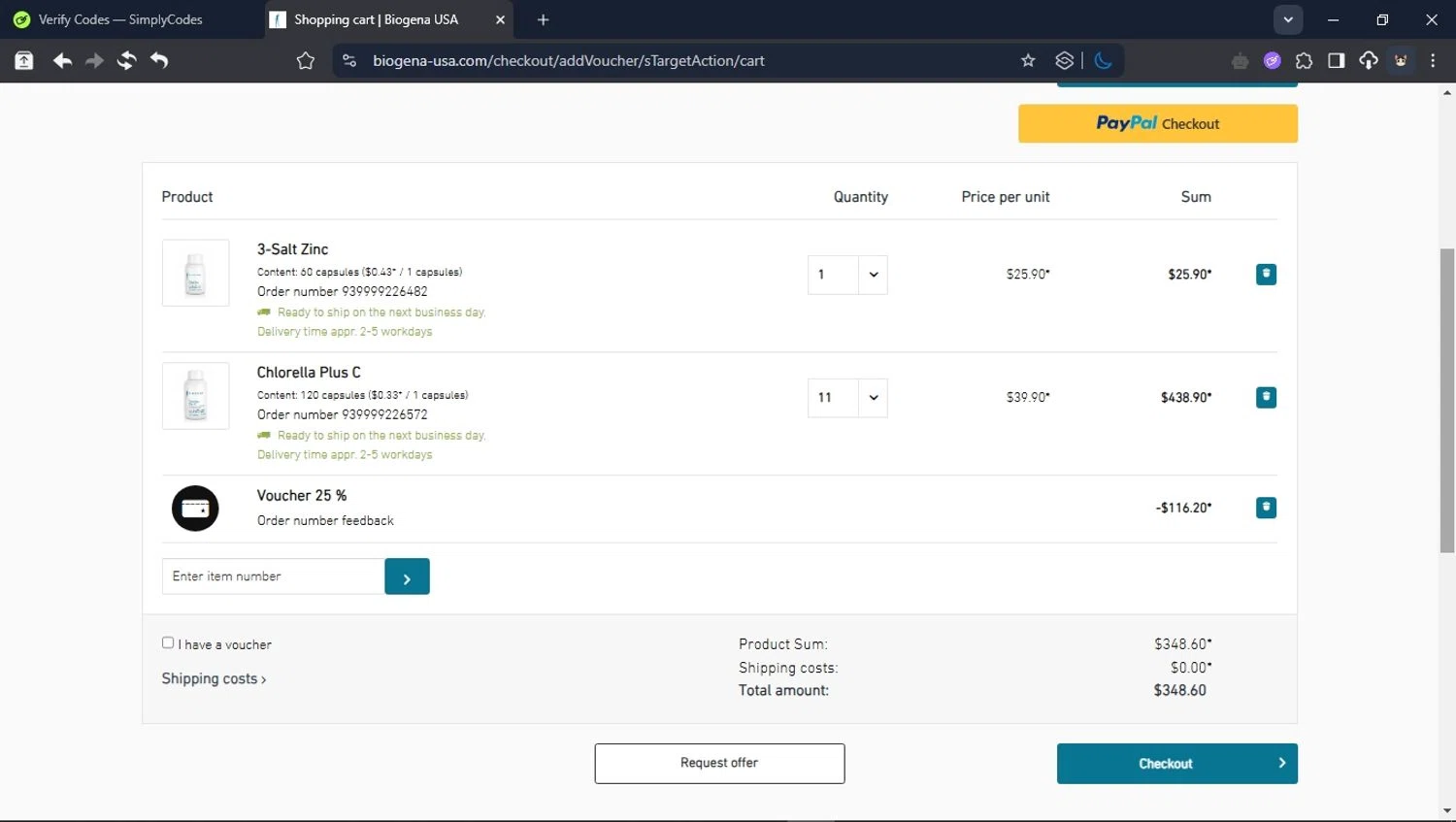Reload the page with refresh icon
Screen dimensions: 1456x822
pos(126,61)
